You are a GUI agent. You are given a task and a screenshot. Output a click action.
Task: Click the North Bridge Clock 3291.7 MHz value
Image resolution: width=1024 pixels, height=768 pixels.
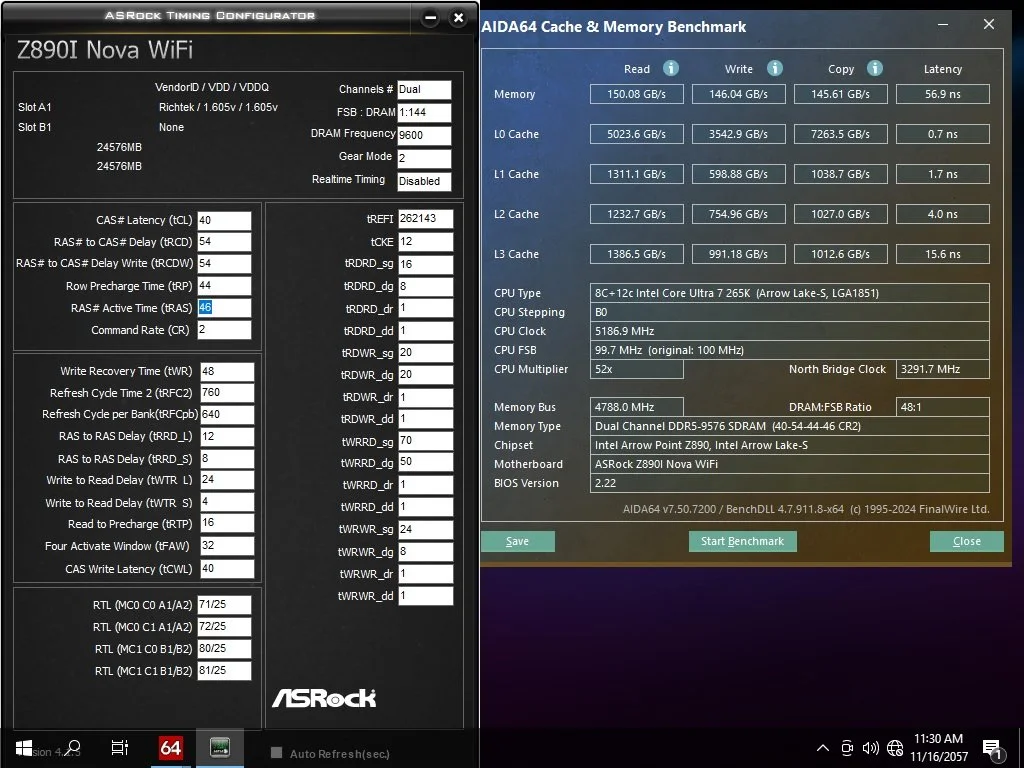942,369
